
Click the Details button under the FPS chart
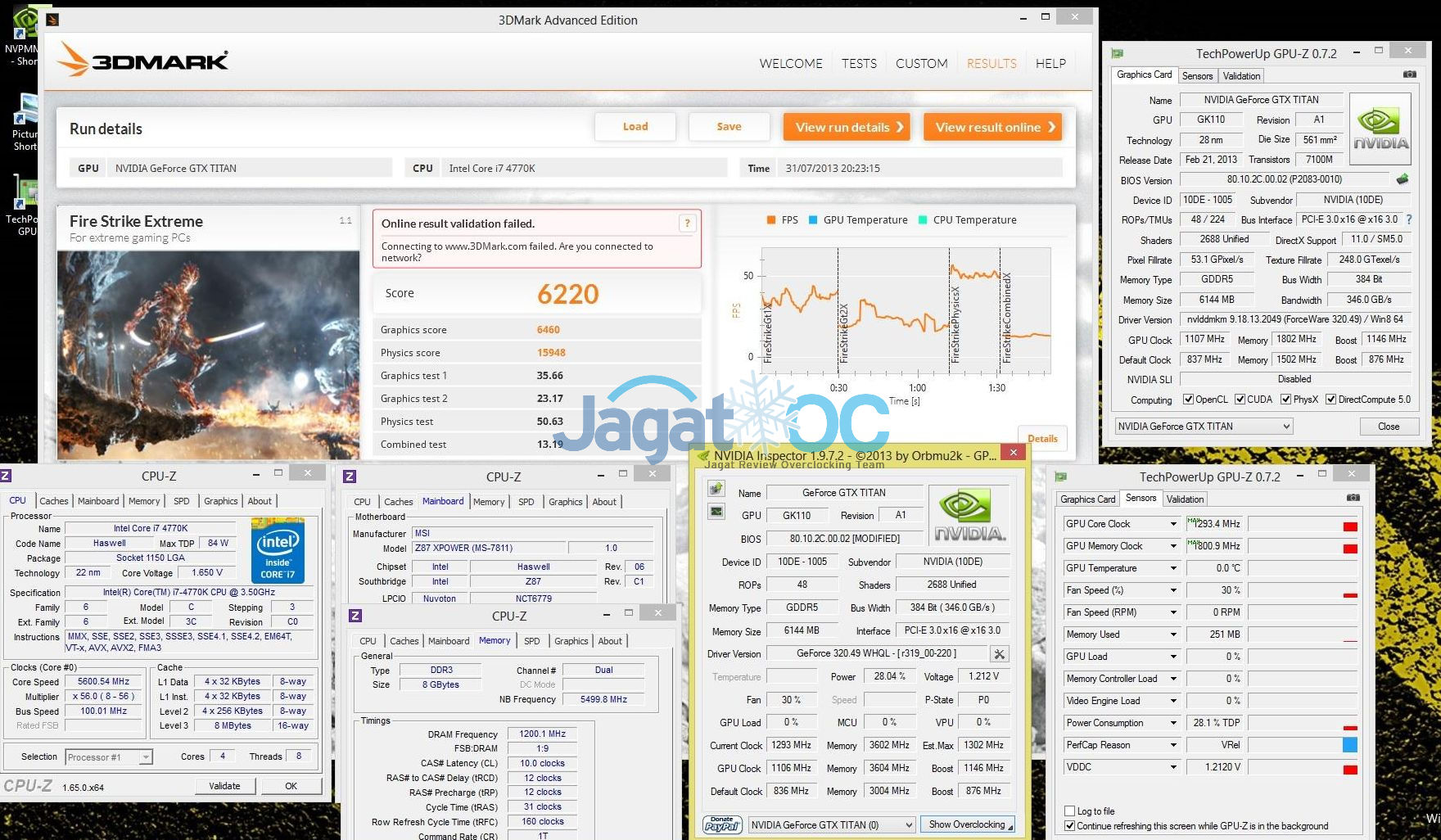1042,438
